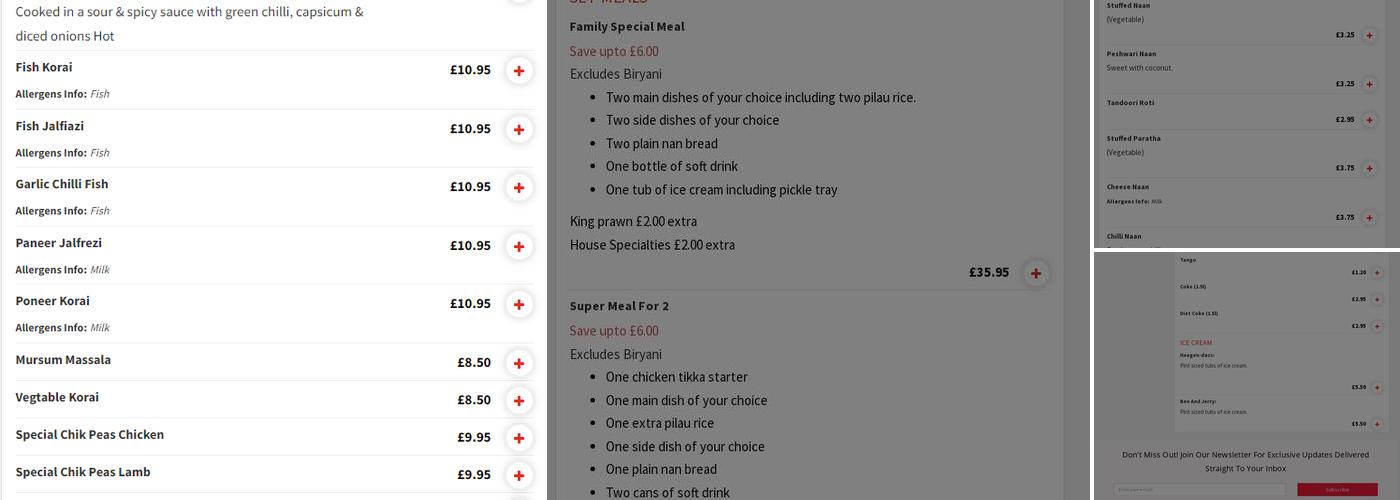Add Ben And Jerry ice cream tub
Image resolution: width=1400 pixels, height=500 pixels.
pyautogui.click(x=1376, y=424)
